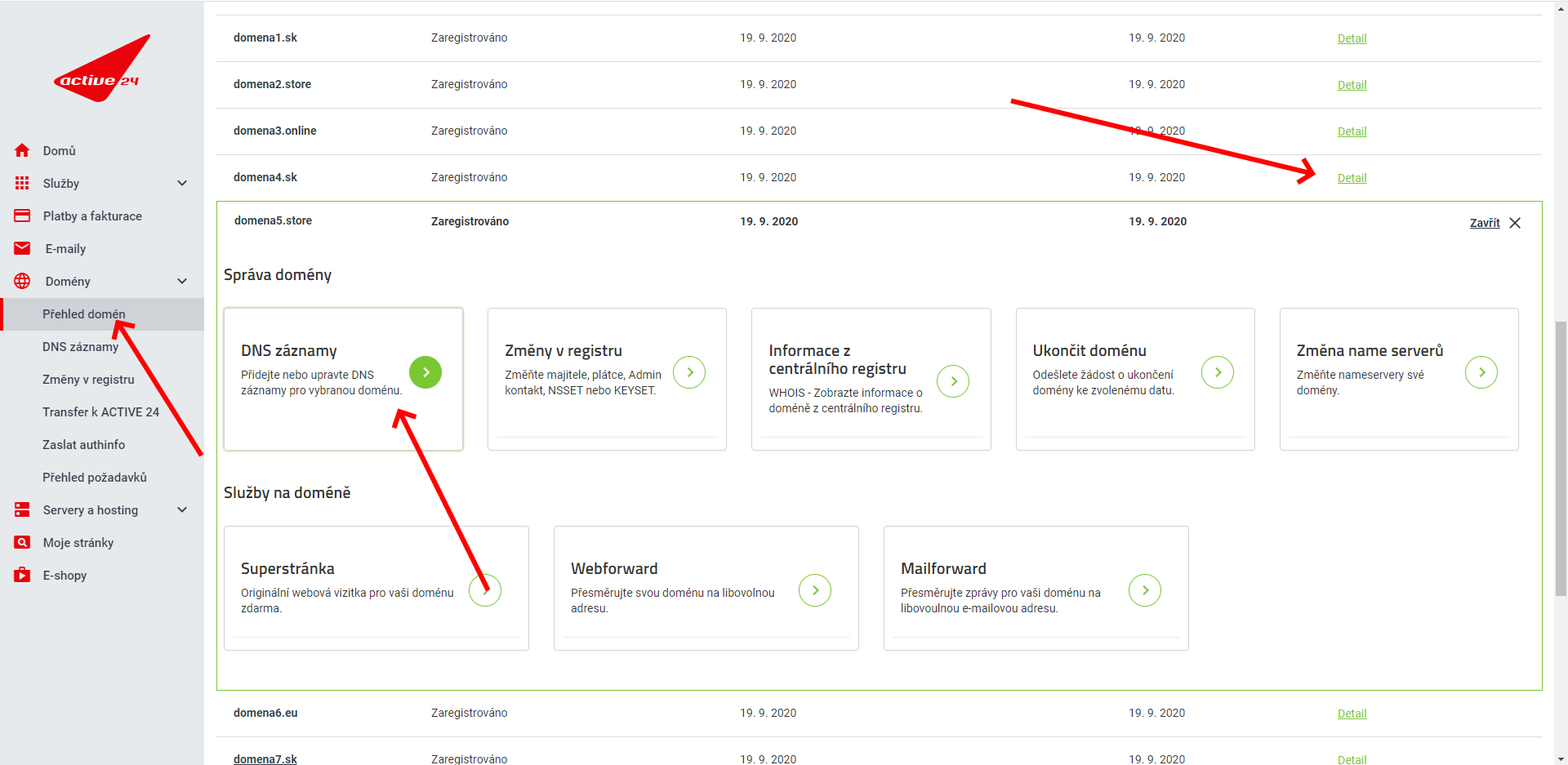The width and height of the screenshot is (1568, 765).
Task: Click the green DNS záznamy arrow icon
Action: coord(425,372)
